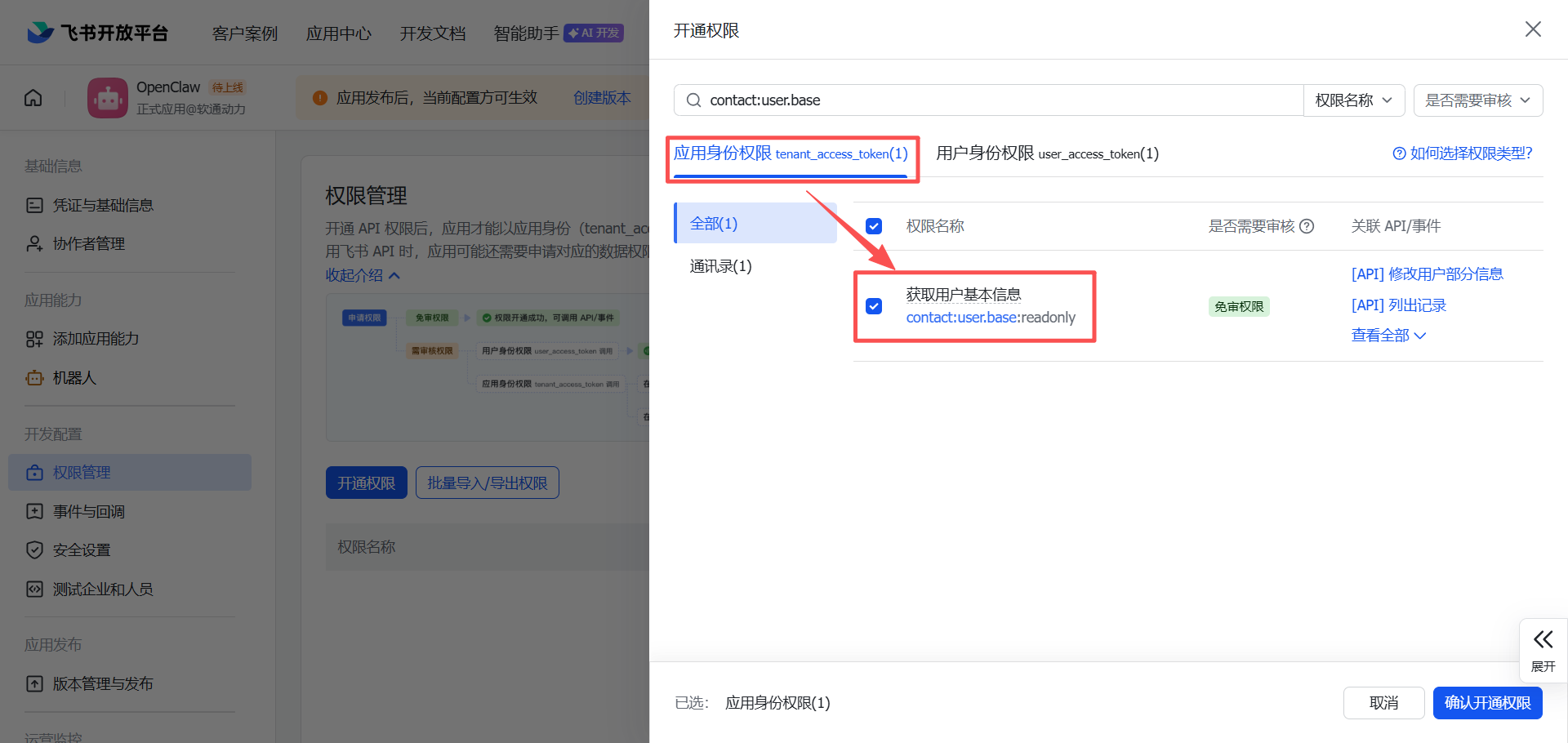Open [API] 列出记录 link
Screen dimensions: 1568x743
pos(1399,305)
